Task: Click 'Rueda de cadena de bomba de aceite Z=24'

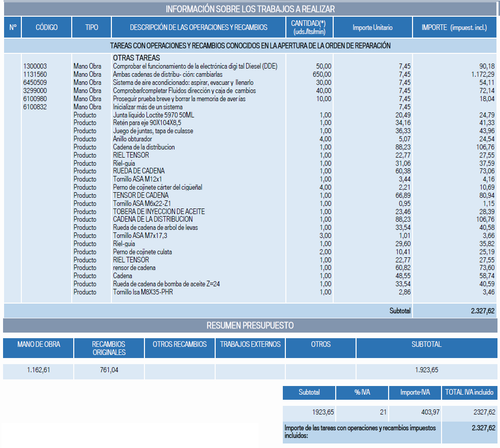Action: [x=166, y=284]
